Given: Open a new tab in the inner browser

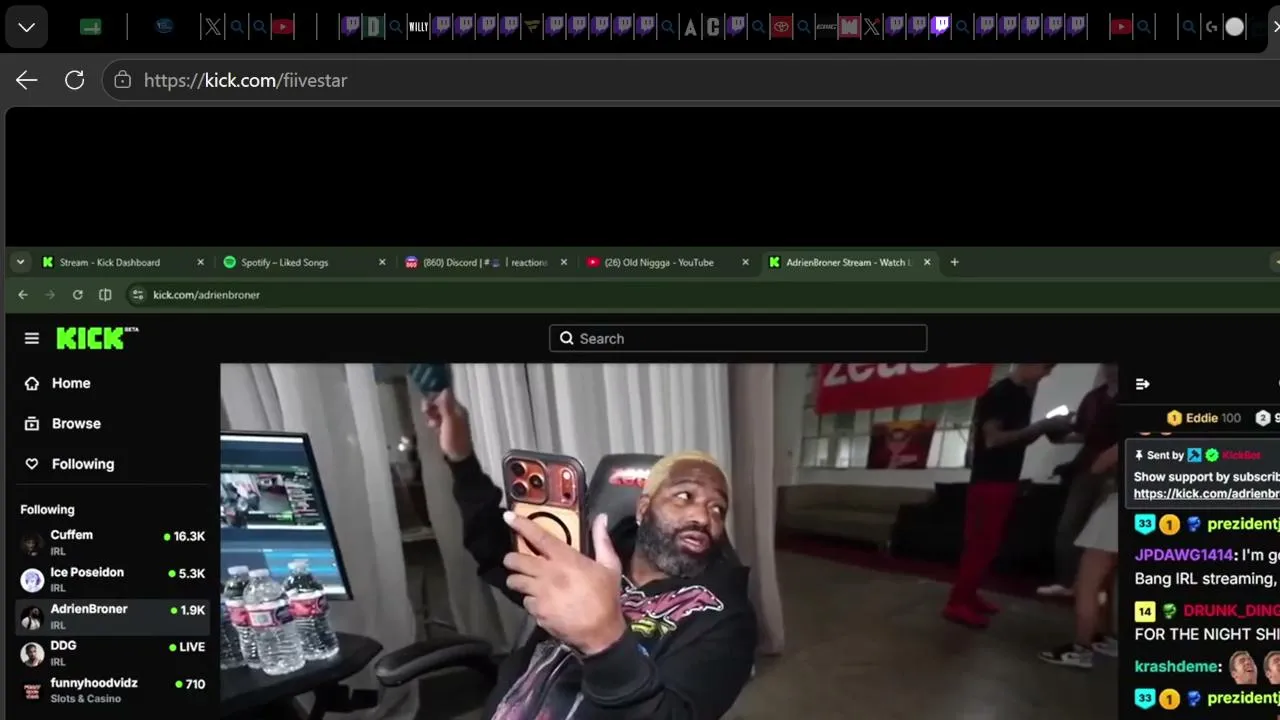Looking at the screenshot, I should (954, 262).
